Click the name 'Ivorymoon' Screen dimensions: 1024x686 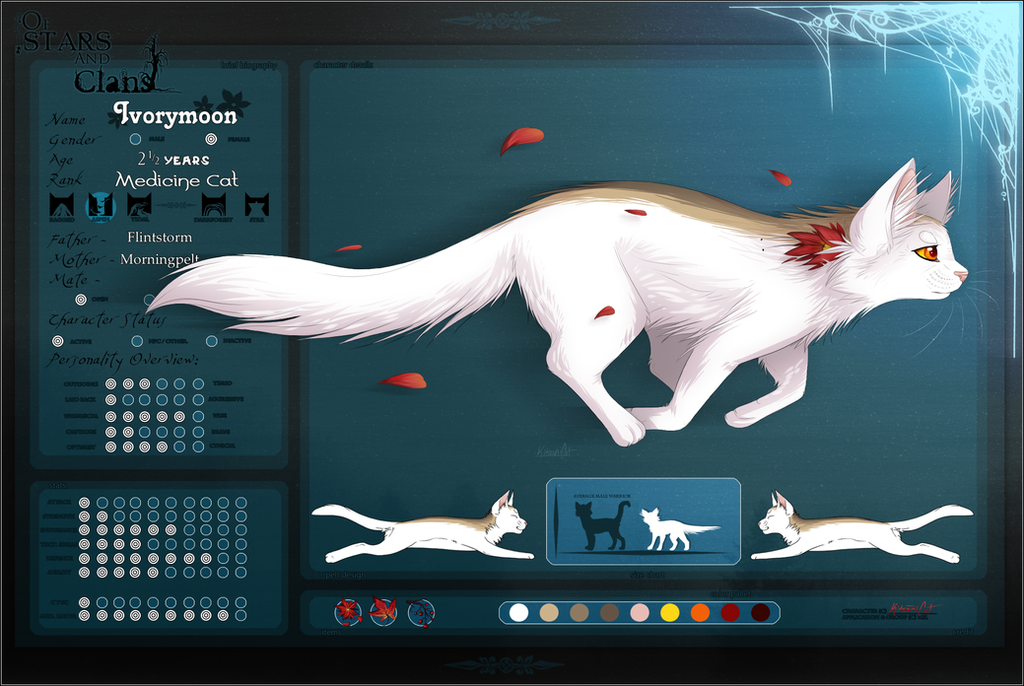point(175,116)
